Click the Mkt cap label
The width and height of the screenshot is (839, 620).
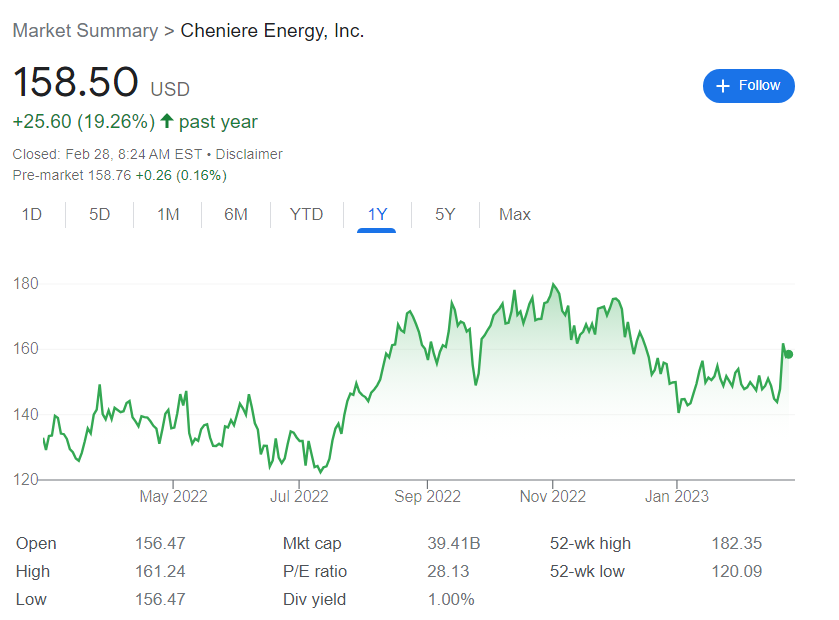tap(312, 544)
